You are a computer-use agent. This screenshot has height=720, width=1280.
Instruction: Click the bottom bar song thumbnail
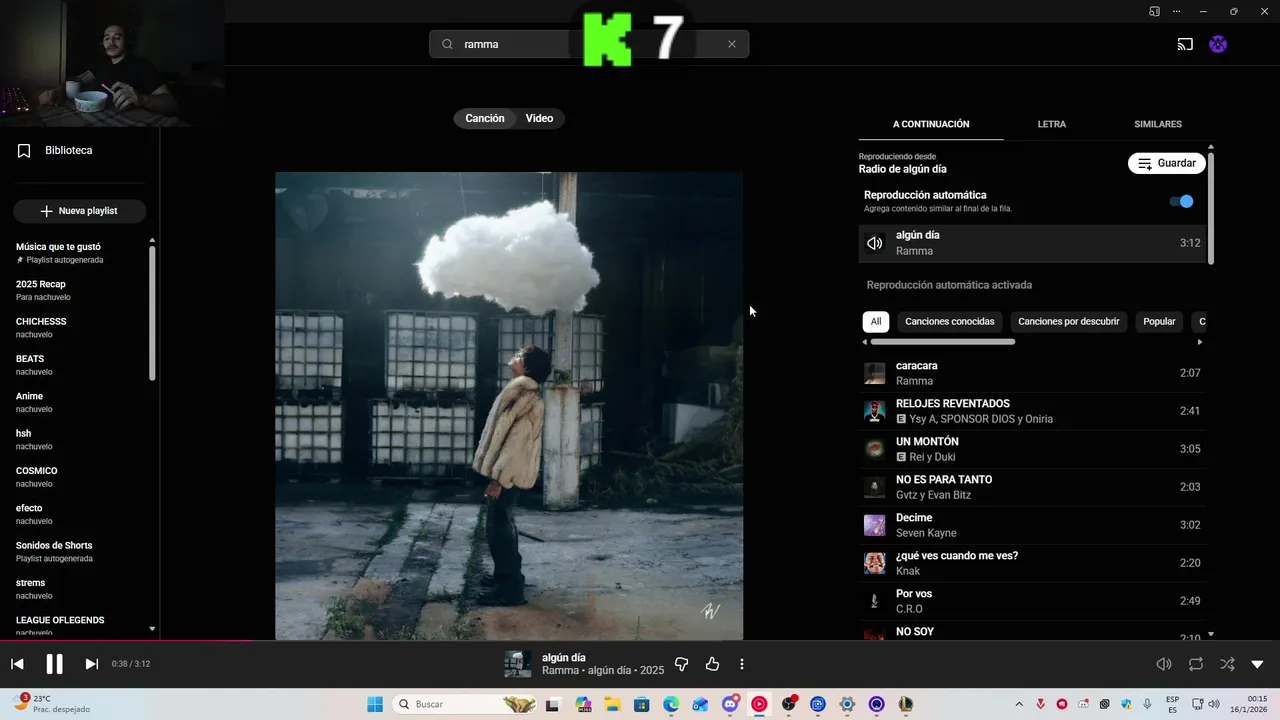click(517, 664)
